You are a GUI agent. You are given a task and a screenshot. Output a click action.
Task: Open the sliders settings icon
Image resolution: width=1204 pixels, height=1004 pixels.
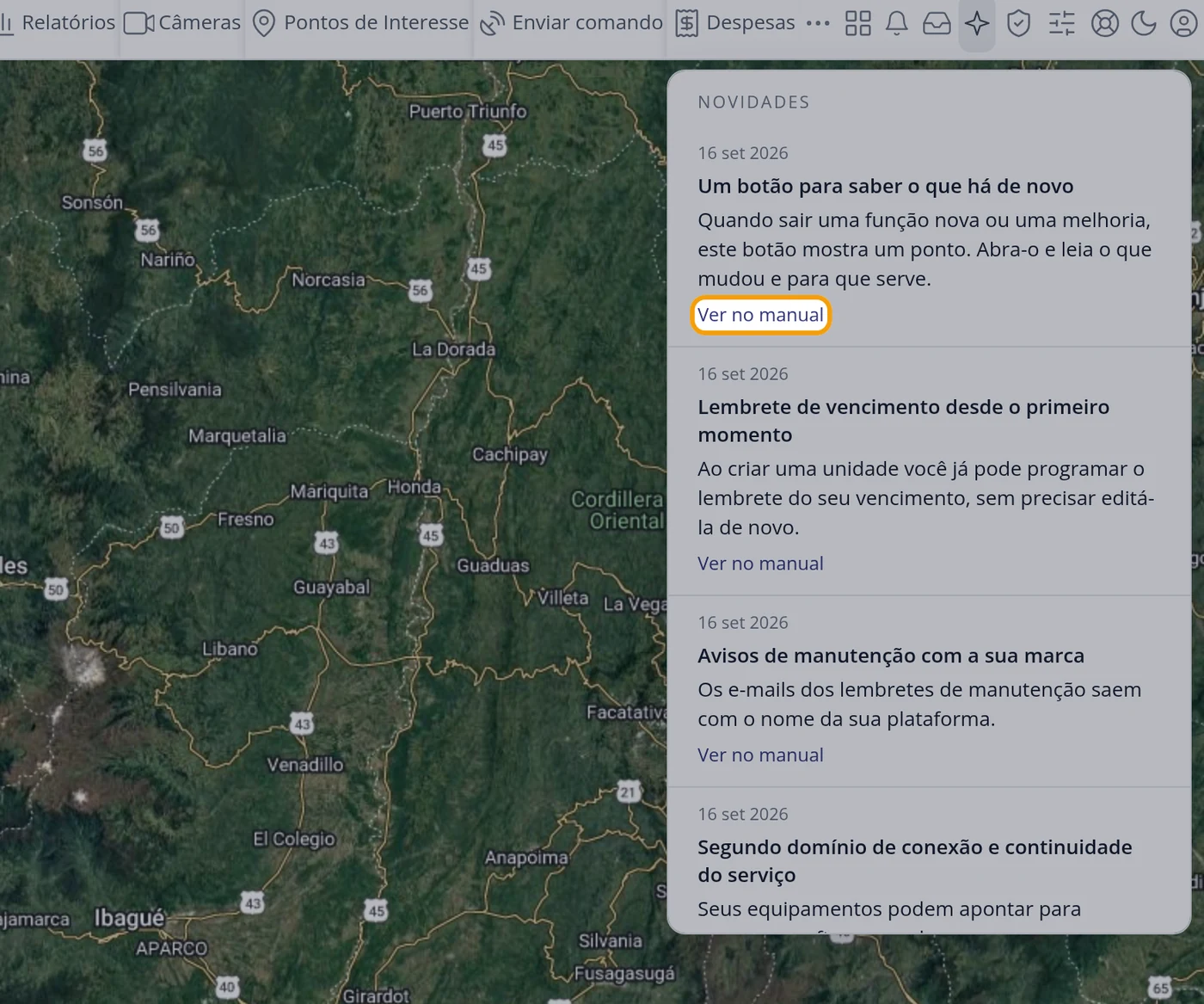1062,23
